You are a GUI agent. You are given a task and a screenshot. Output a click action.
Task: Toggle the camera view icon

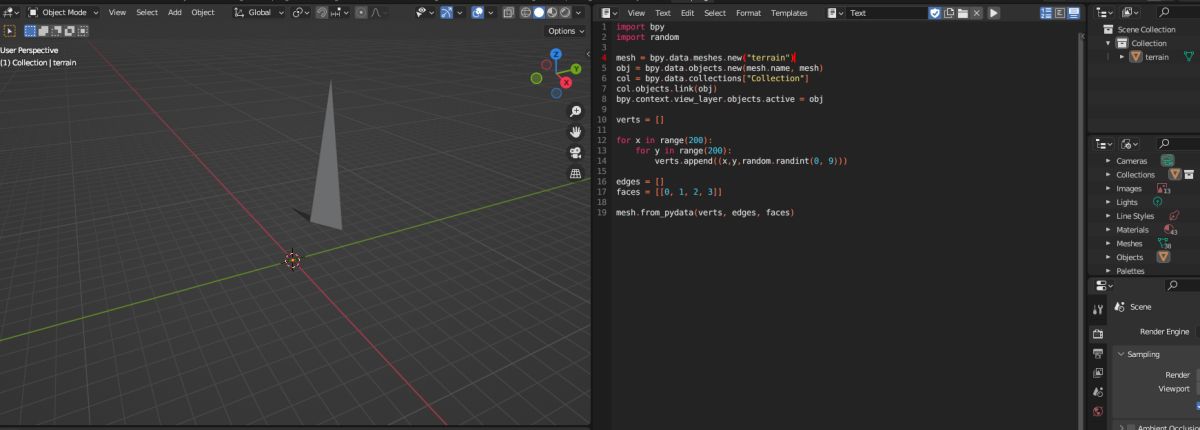tap(576, 153)
